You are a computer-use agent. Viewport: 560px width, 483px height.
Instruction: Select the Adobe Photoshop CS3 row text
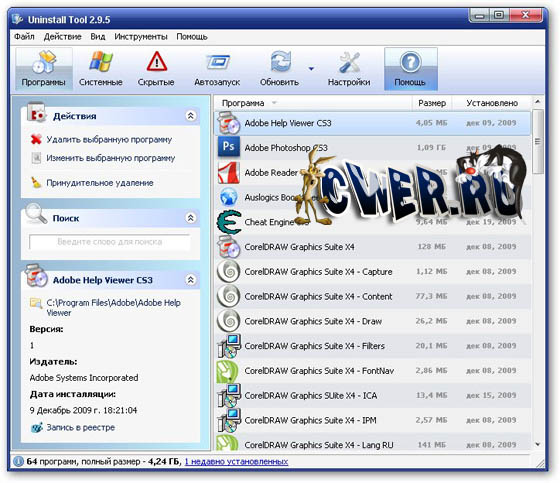(286, 148)
